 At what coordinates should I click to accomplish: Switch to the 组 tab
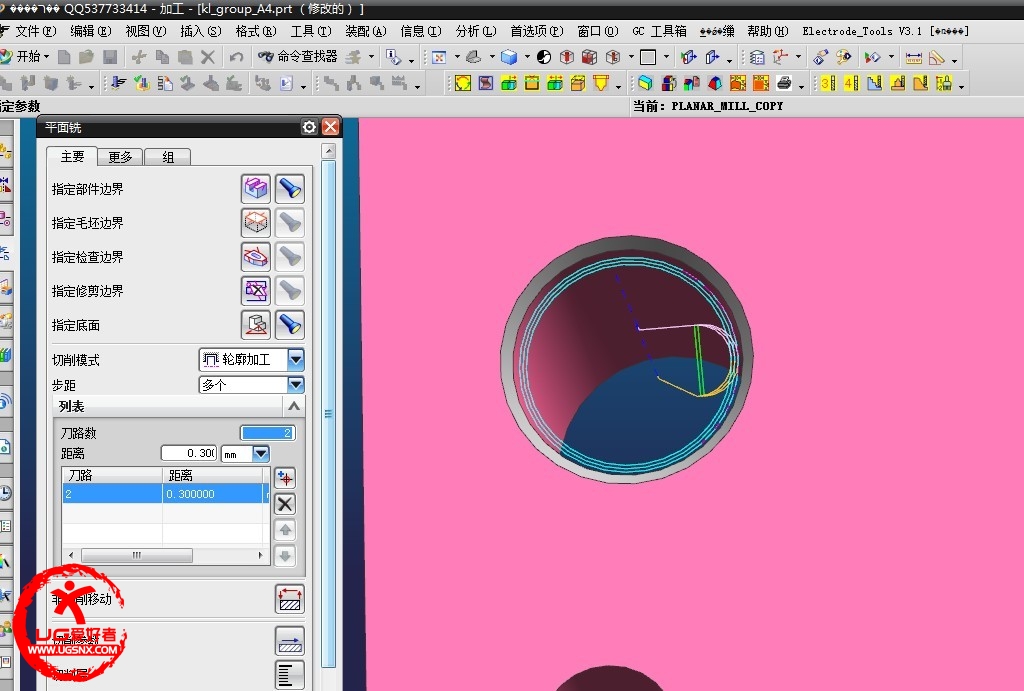pyautogui.click(x=168, y=157)
